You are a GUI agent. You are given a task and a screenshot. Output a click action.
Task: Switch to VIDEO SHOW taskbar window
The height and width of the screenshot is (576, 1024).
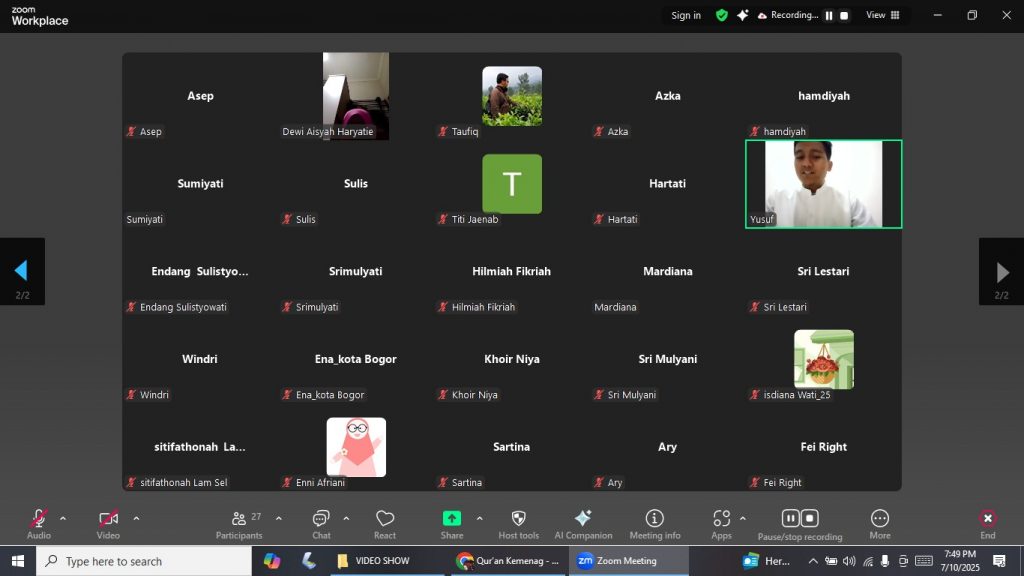[x=385, y=561]
